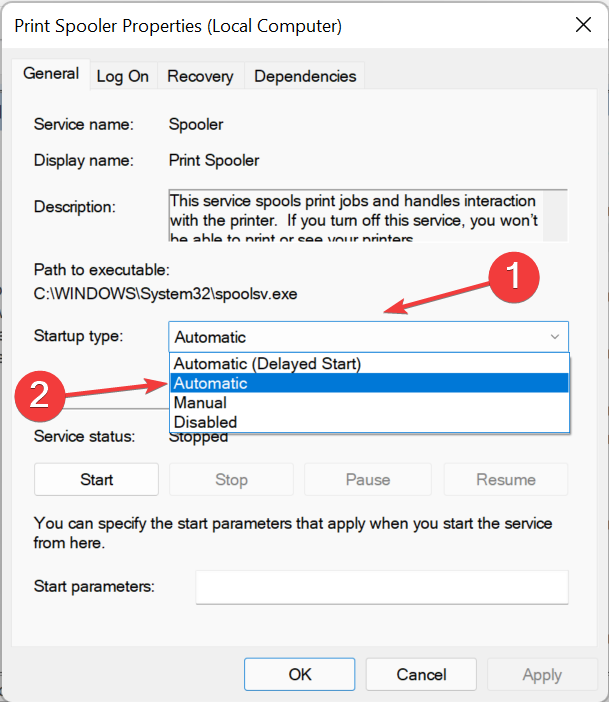
Task: Open the Recovery tab
Action: pyautogui.click(x=200, y=76)
